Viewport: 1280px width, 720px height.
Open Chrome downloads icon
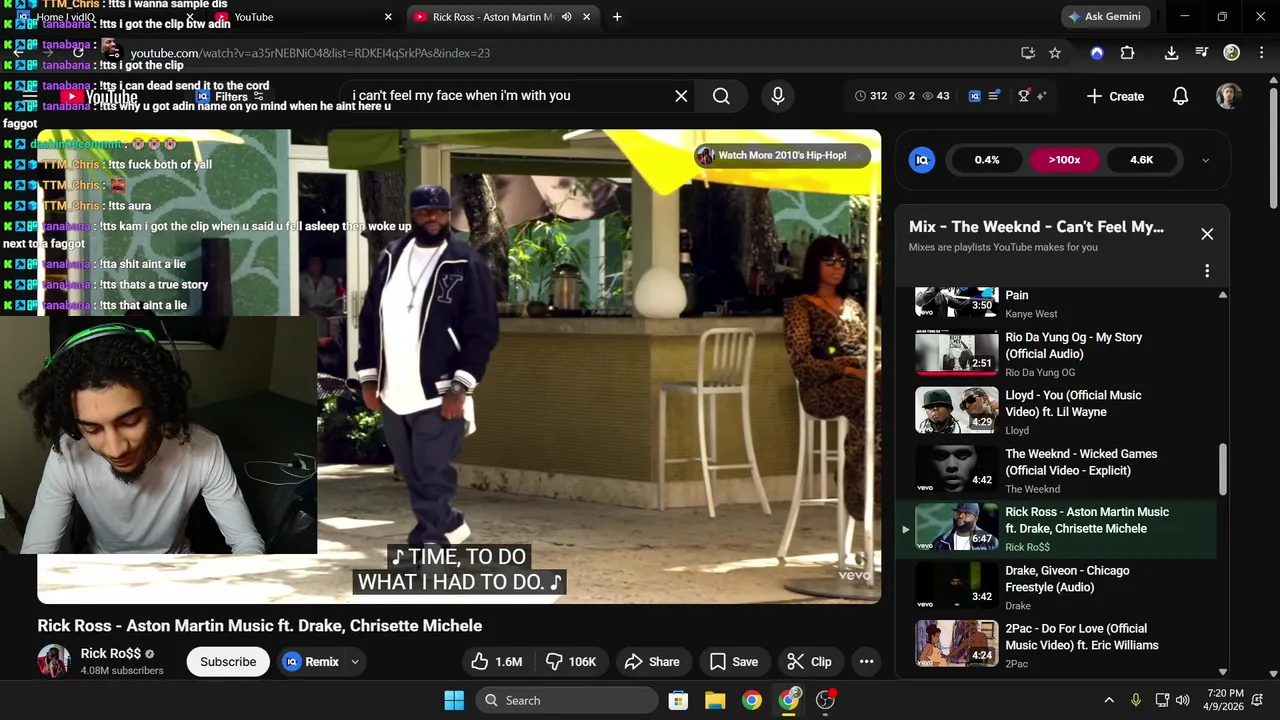[1171, 53]
